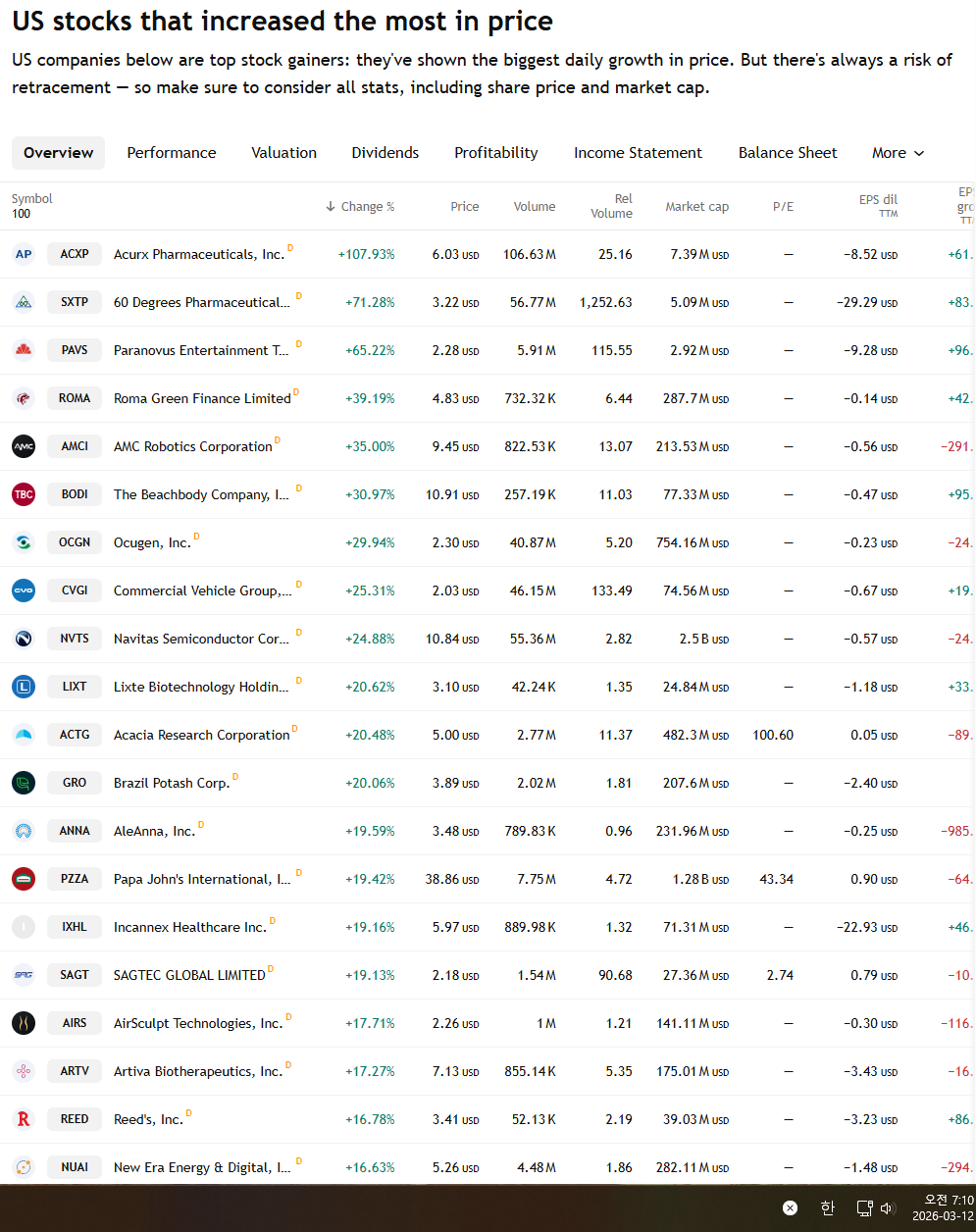
Task: Click the REED ticker symbol
Action: pyautogui.click(x=75, y=1119)
